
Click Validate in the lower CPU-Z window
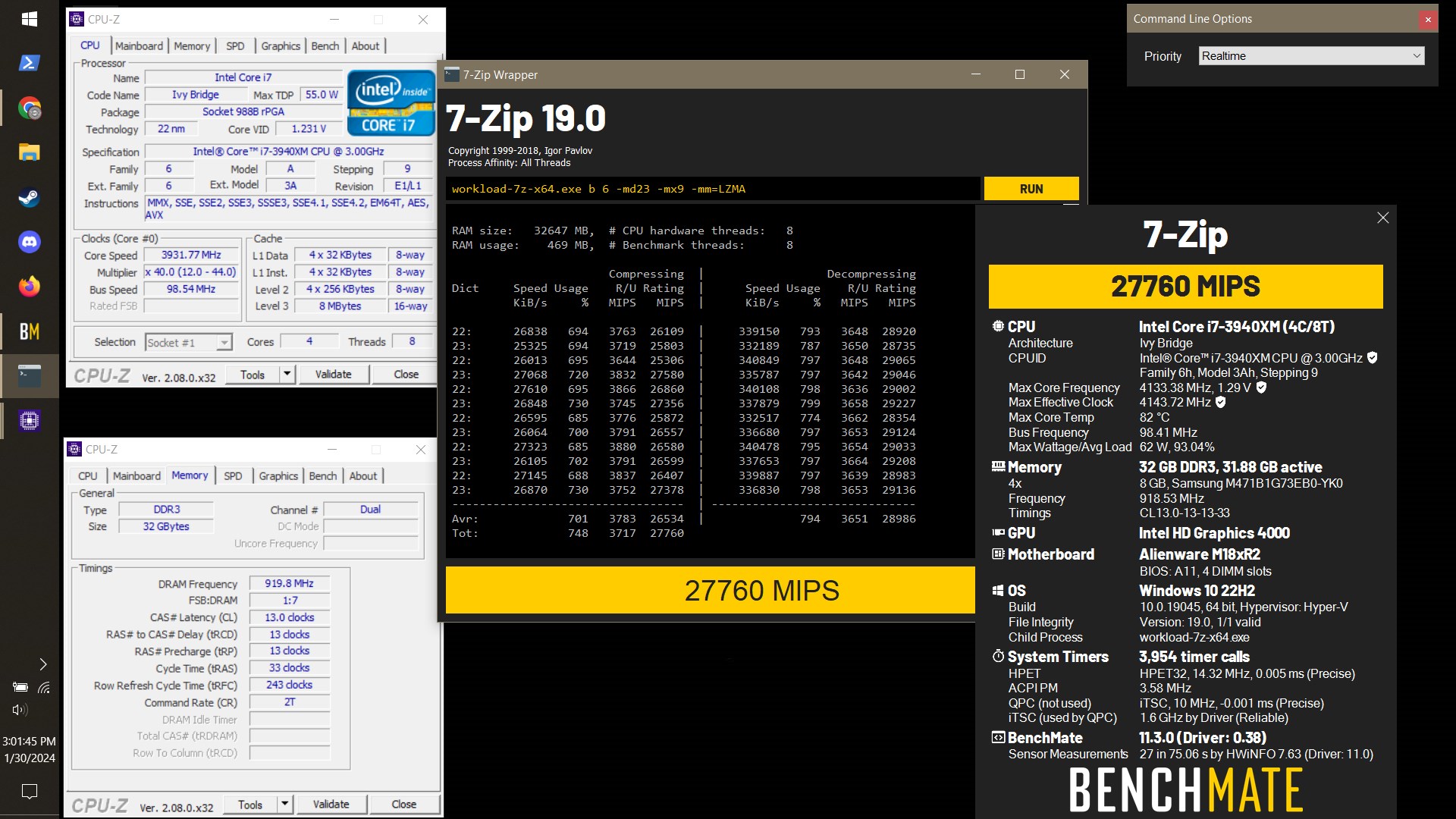[x=331, y=804]
